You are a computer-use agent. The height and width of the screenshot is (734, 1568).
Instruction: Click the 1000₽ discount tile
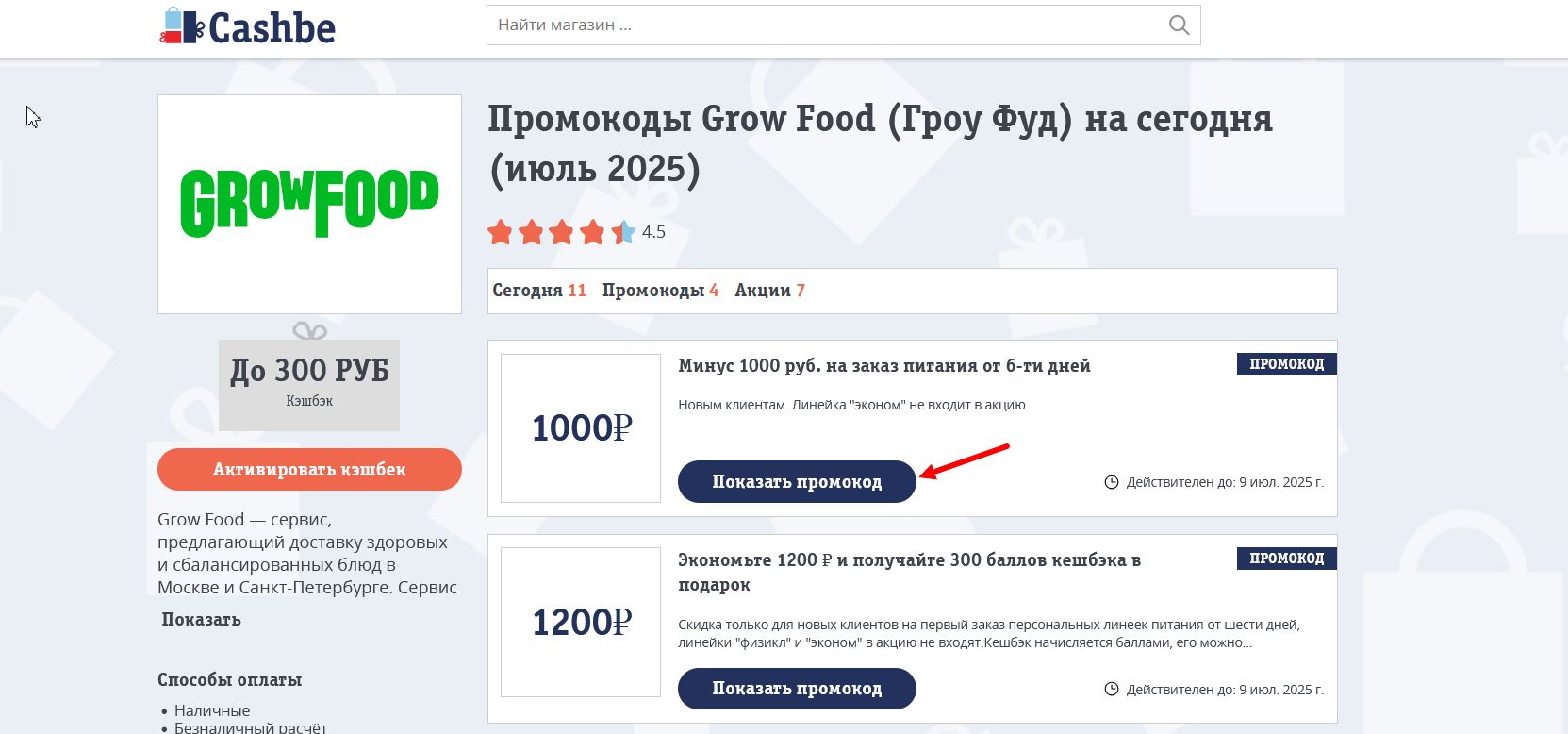pos(581,428)
